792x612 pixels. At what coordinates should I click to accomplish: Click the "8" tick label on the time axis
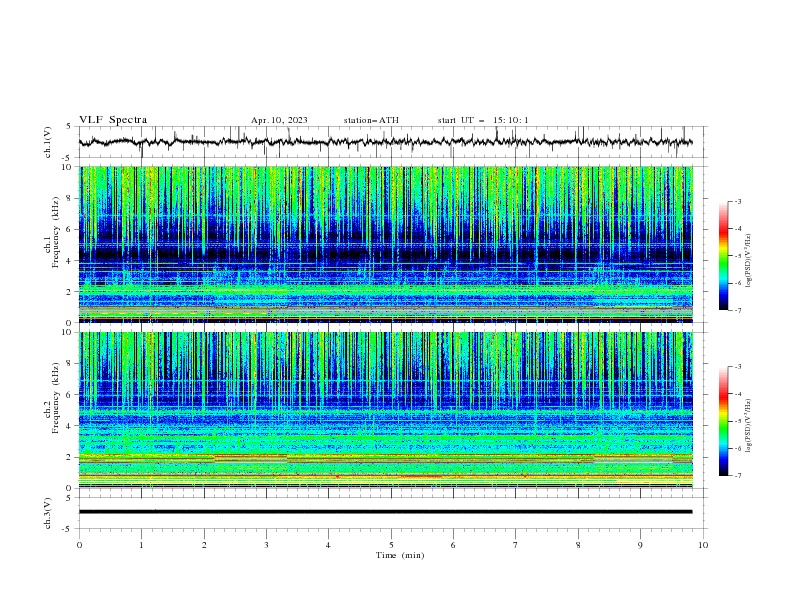(x=578, y=545)
